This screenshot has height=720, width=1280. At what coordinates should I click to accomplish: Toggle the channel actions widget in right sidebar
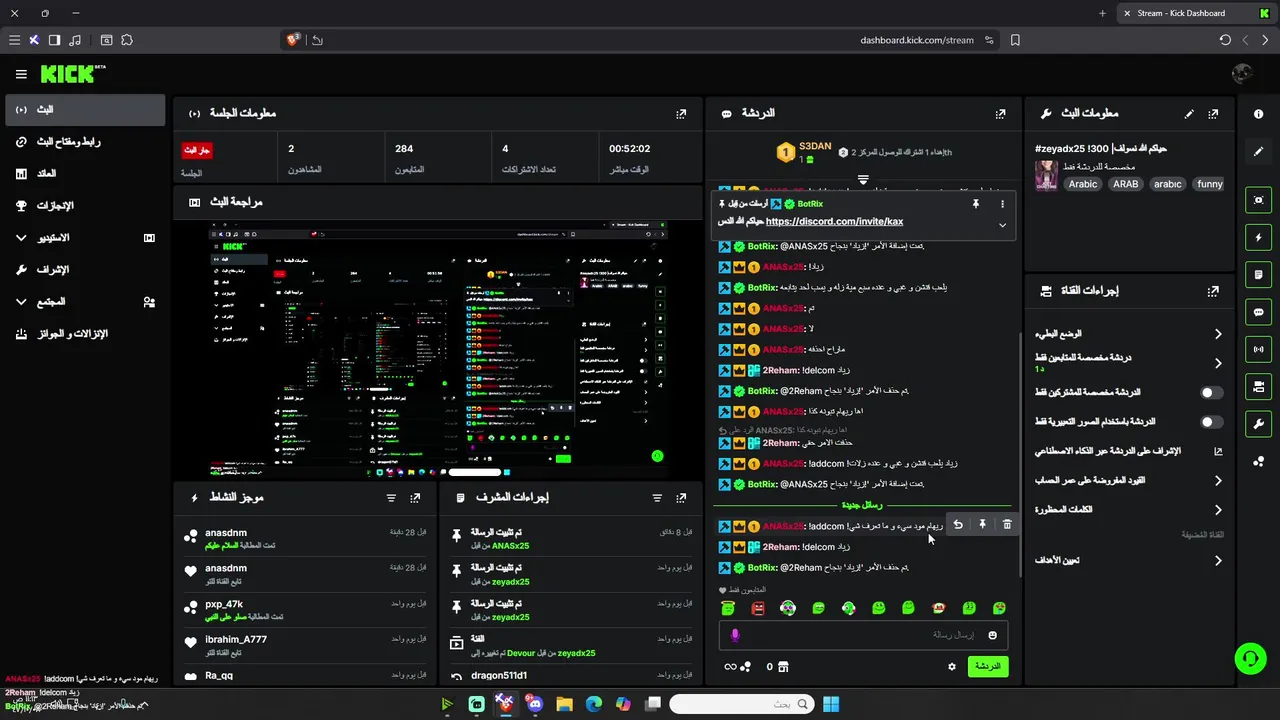[1258, 386]
